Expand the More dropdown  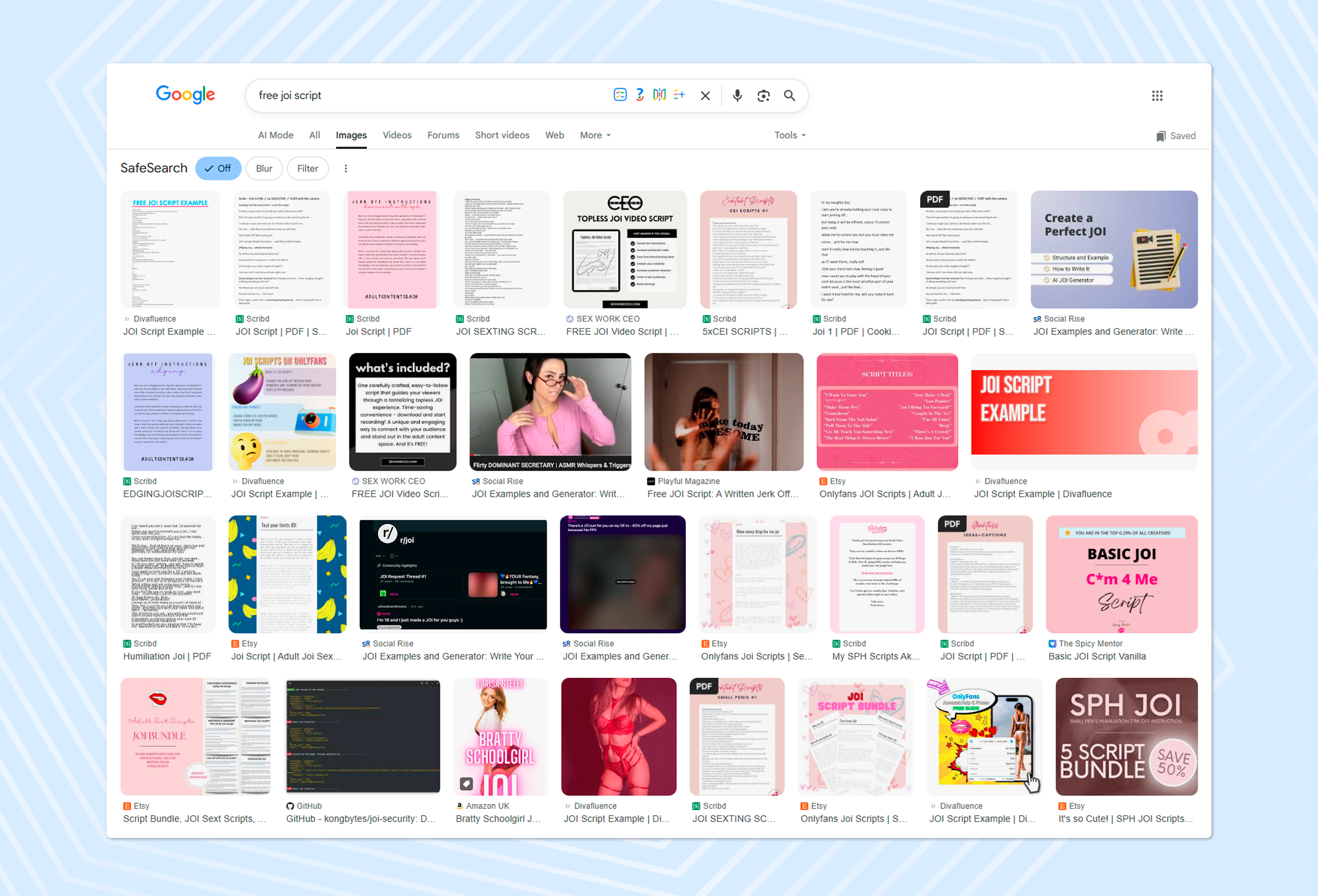tap(595, 135)
